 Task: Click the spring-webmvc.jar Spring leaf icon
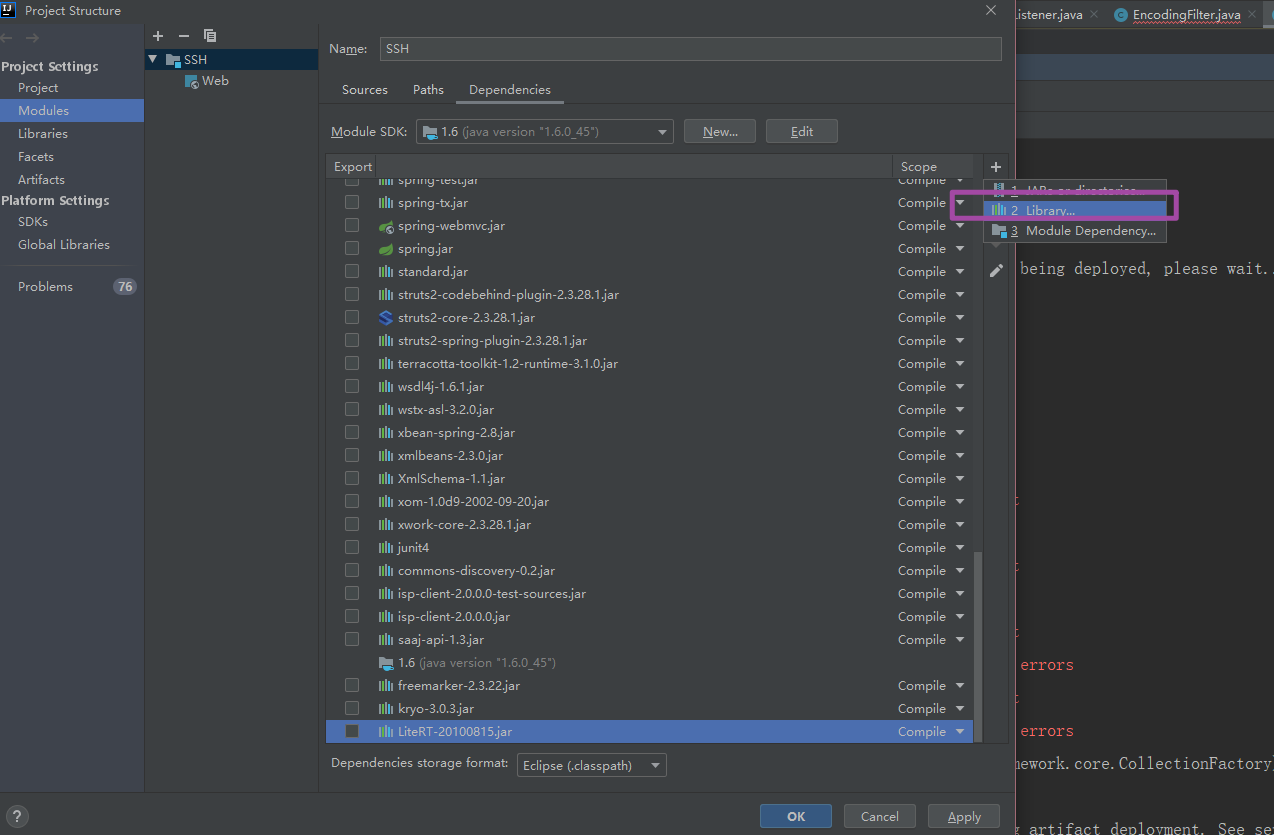pos(386,226)
